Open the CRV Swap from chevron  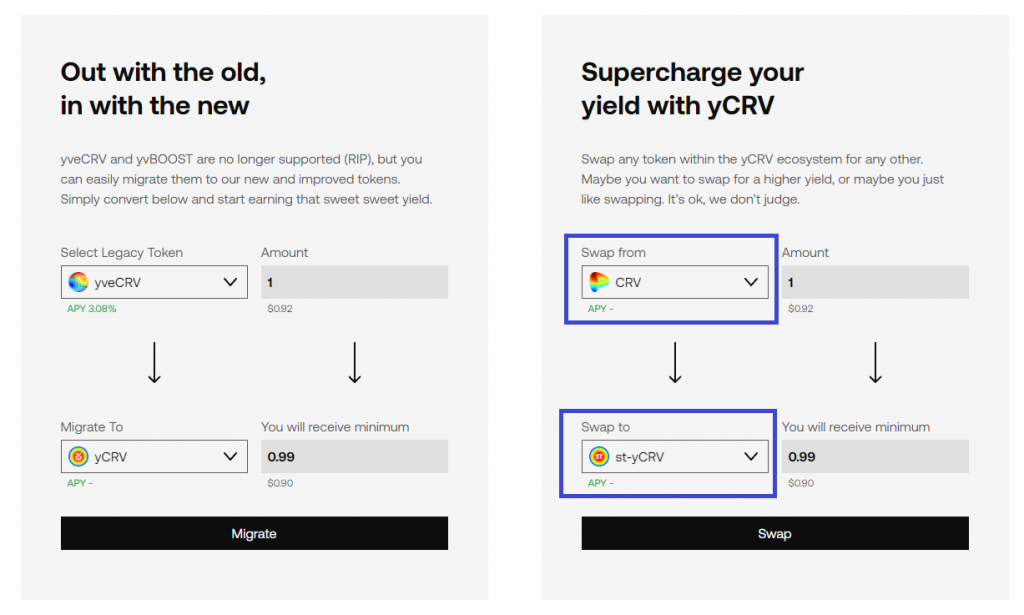point(751,282)
